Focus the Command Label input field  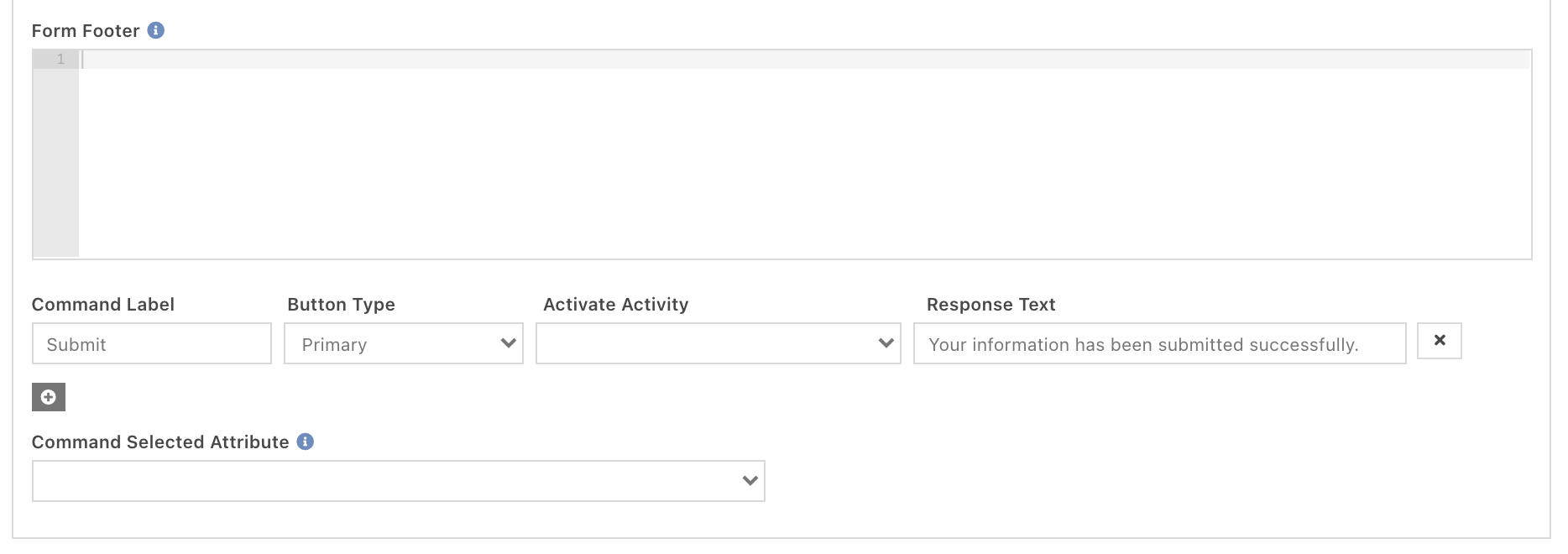pos(152,343)
